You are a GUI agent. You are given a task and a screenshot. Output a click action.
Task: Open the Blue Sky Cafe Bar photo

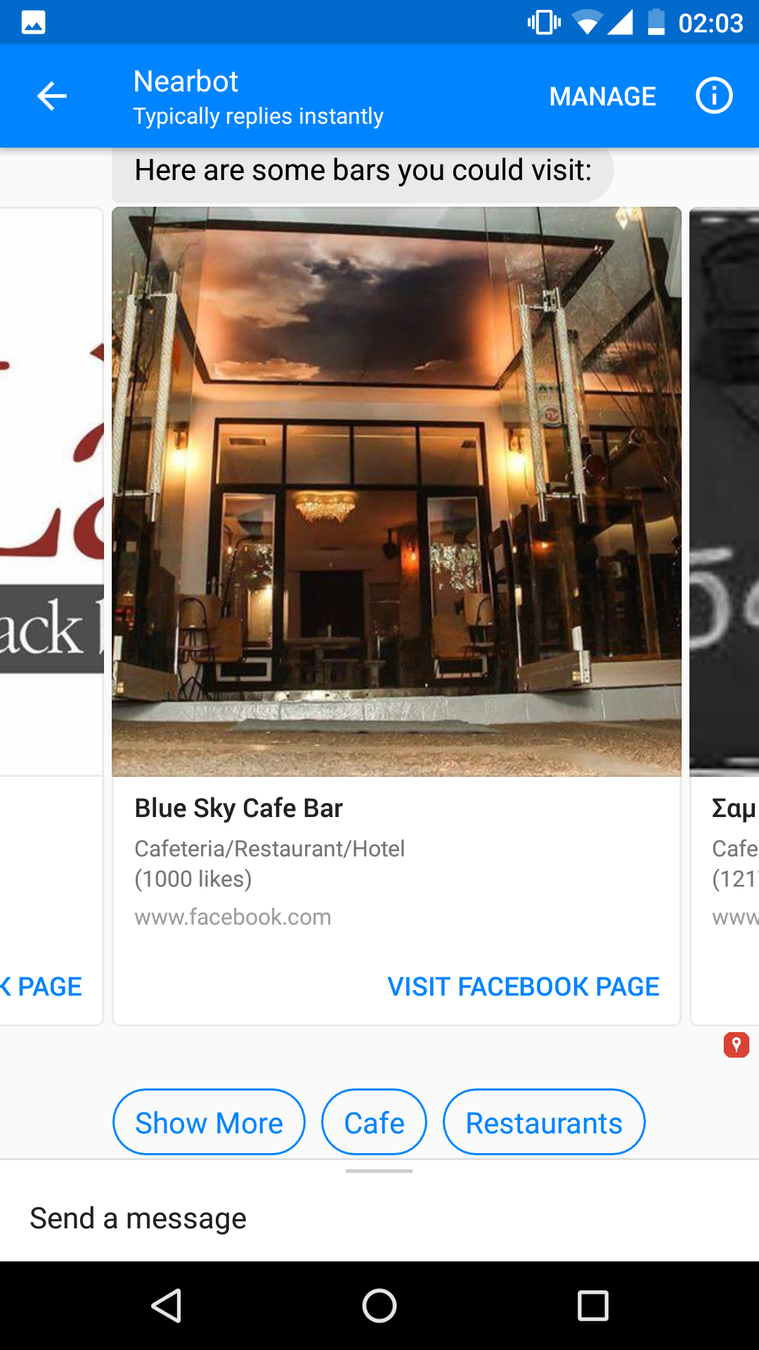pyautogui.click(x=397, y=492)
